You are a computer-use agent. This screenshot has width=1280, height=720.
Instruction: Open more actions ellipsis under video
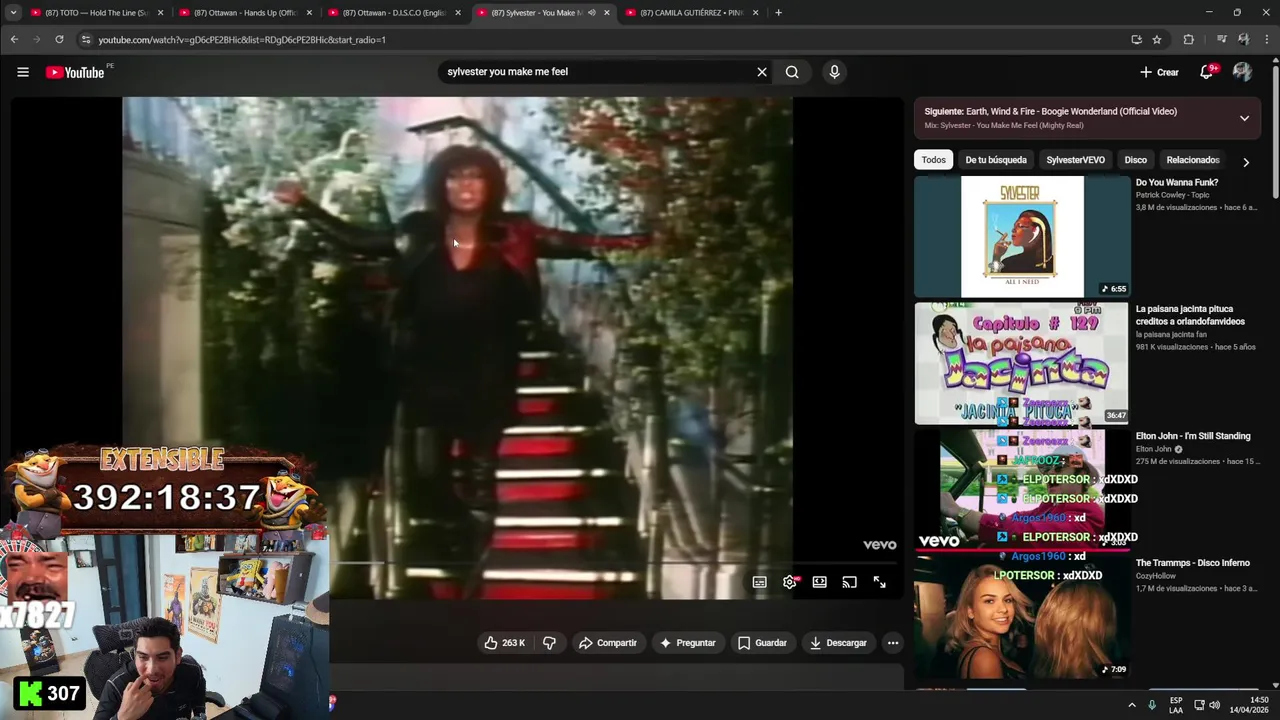pyautogui.click(x=893, y=643)
